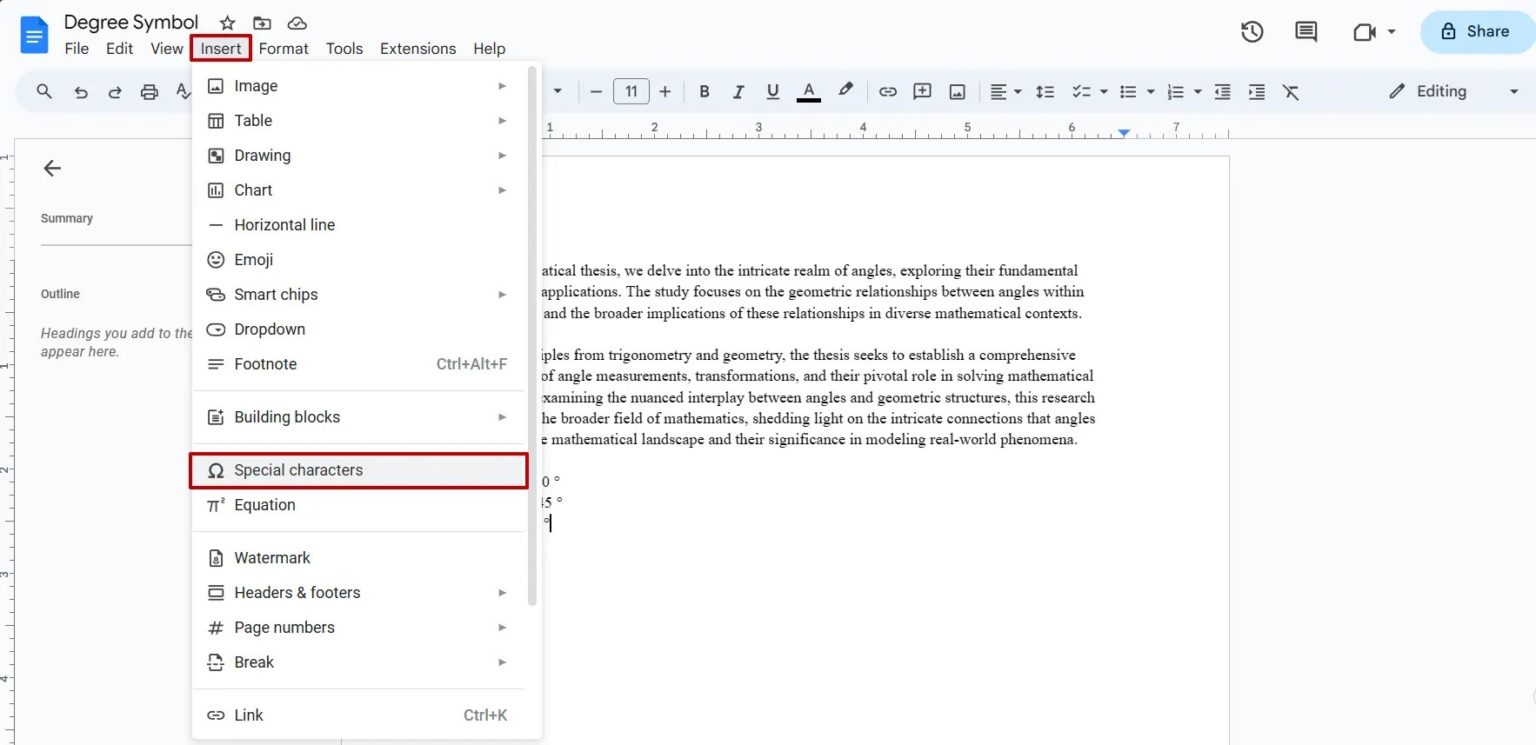Screen dimensions: 1536x745
Task: Toggle bold formatting
Action: pos(704,91)
